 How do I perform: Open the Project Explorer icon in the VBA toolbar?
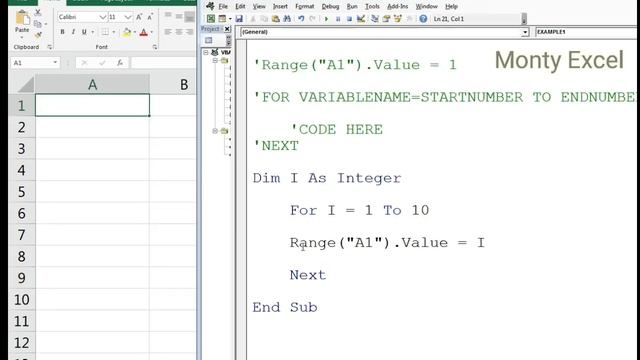[375, 18]
